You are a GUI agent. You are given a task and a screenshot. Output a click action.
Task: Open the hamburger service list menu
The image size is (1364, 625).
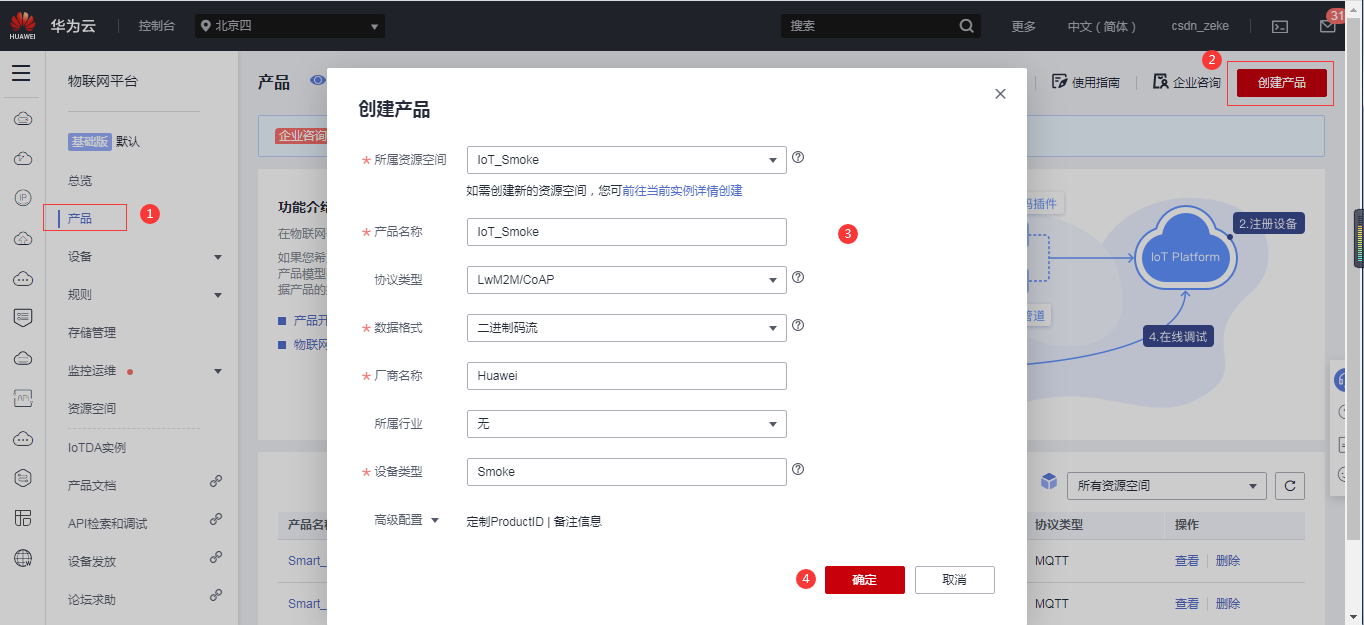pos(21,73)
